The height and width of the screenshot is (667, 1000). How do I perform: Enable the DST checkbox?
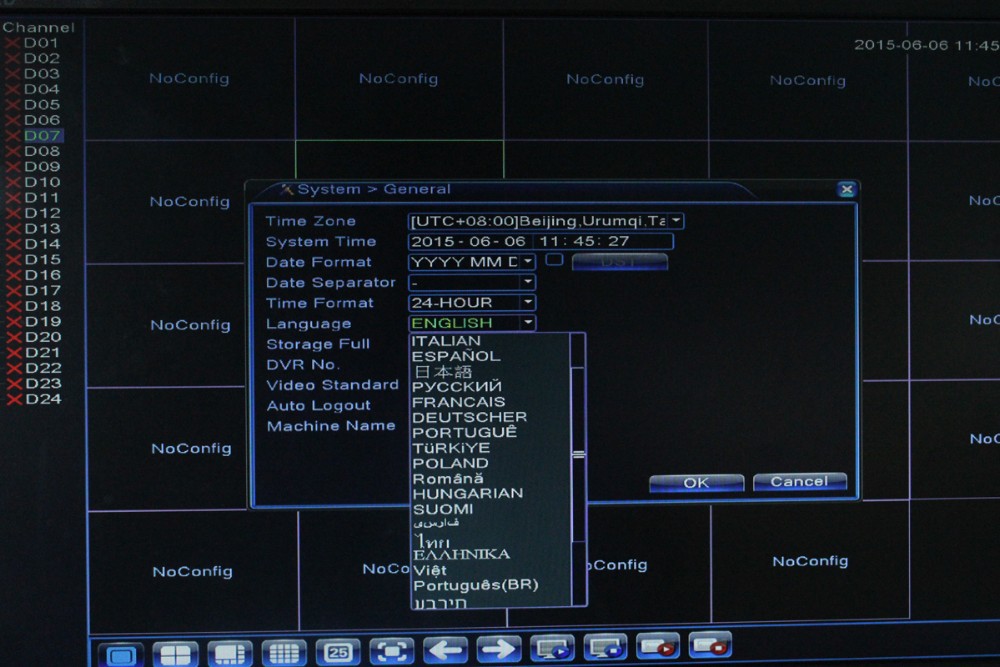coord(553,260)
